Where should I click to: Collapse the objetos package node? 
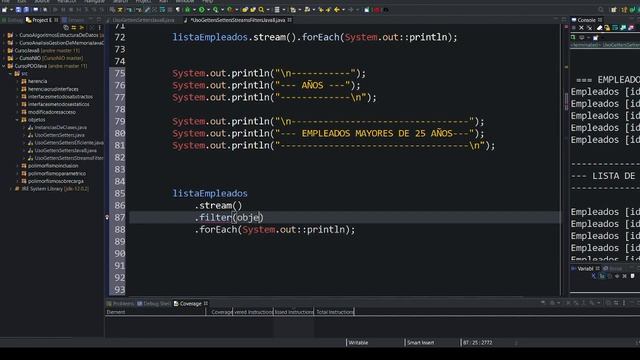(x=17, y=120)
